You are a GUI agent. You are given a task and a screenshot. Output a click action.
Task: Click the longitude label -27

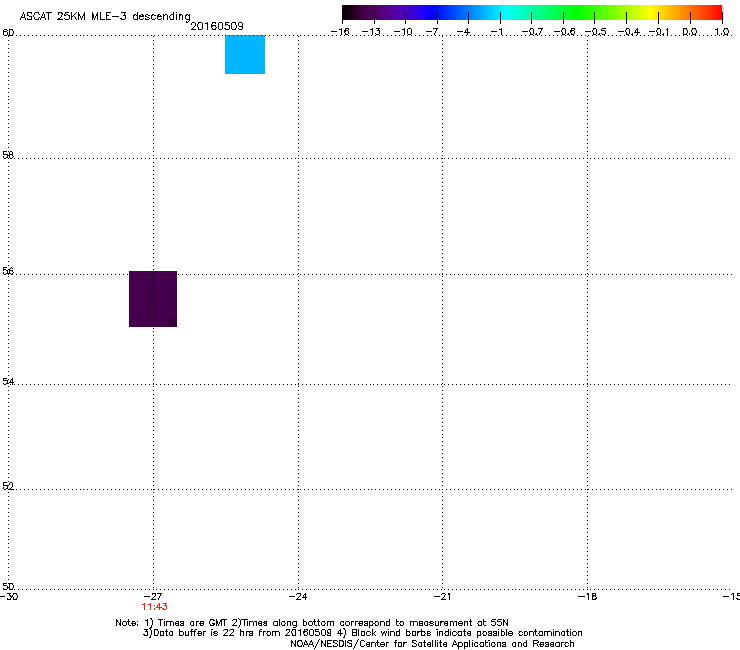[x=153, y=597]
